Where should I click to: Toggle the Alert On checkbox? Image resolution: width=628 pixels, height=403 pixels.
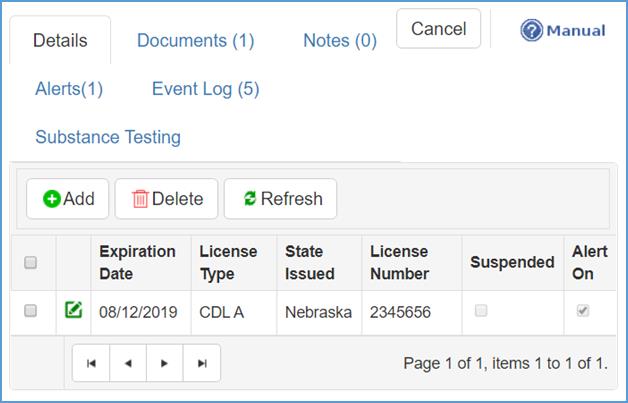coord(583,311)
